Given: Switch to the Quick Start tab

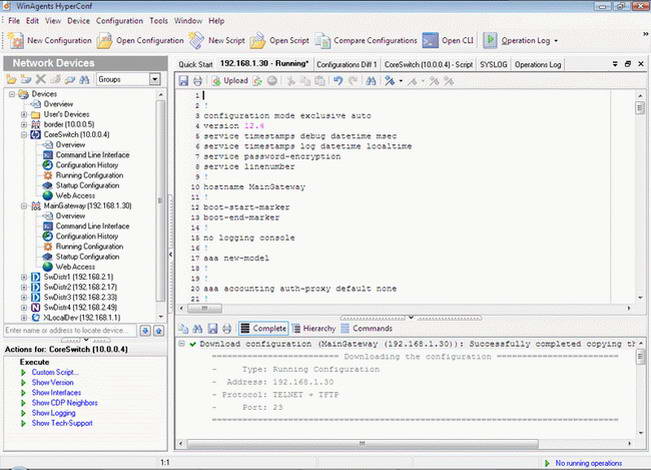Looking at the screenshot, I should click(x=196, y=64).
